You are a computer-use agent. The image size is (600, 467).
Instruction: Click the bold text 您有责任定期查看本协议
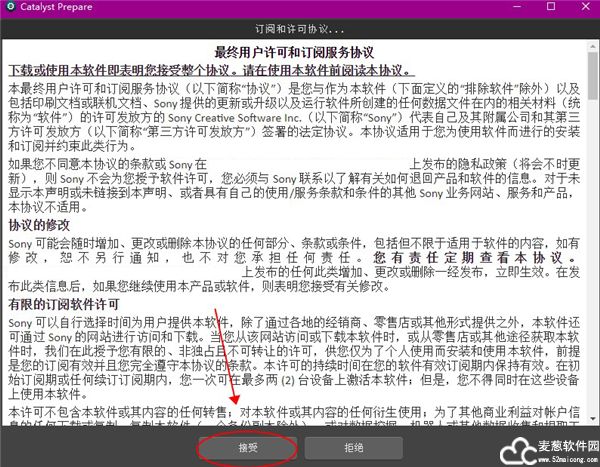click(476, 258)
